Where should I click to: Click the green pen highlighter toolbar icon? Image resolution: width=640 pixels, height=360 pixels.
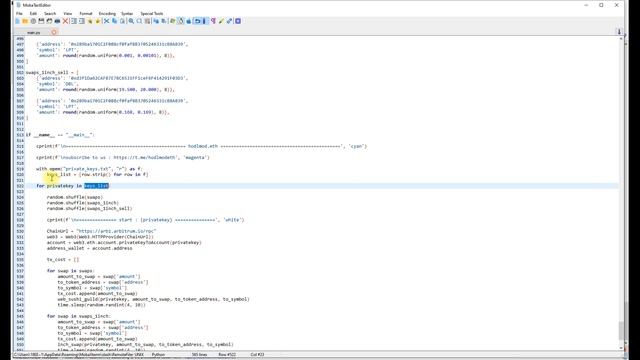coord(221,21)
